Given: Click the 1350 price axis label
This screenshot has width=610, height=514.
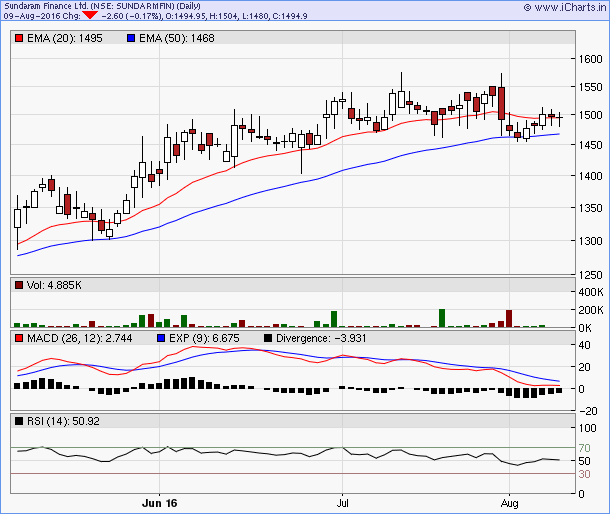Looking at the screenshot, I should (590, 208).
